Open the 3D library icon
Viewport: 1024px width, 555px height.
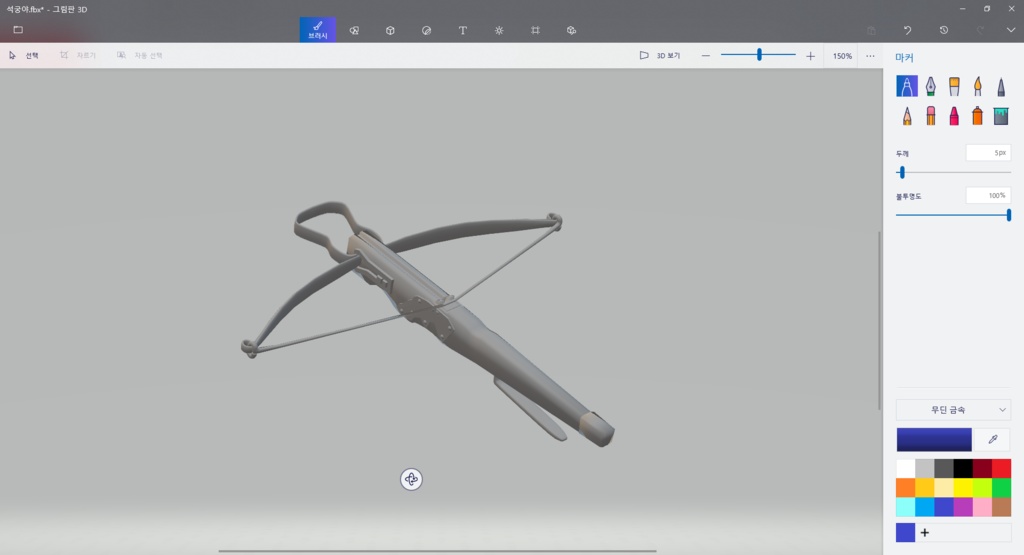(571, 30)
